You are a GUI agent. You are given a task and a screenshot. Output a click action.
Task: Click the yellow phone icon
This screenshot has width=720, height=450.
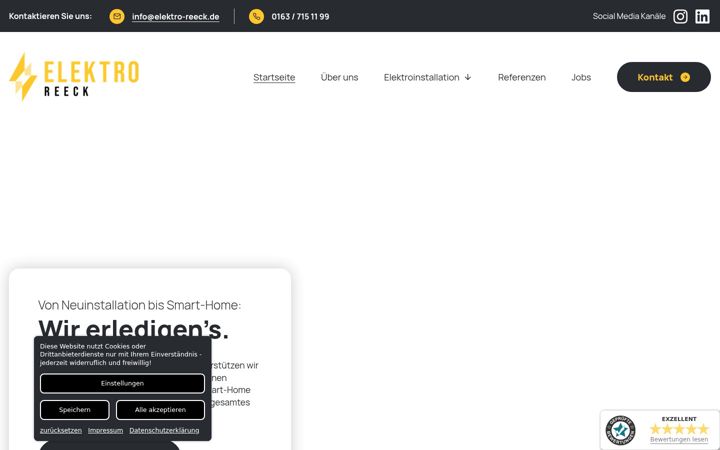(256, 17)
